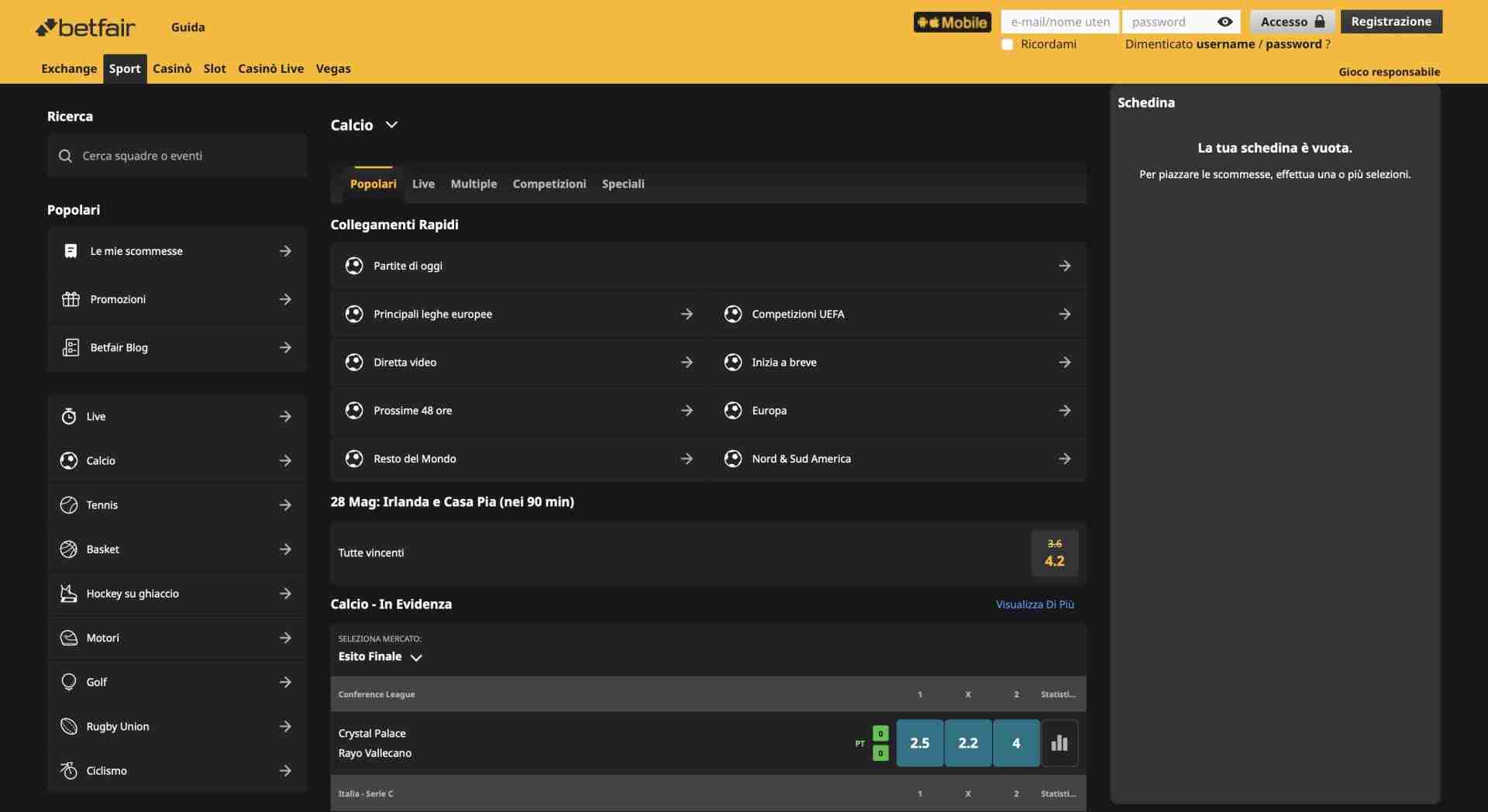
Task: Select draw odds 2.2 for Crystal Palace match
Action: click(968, 743)
